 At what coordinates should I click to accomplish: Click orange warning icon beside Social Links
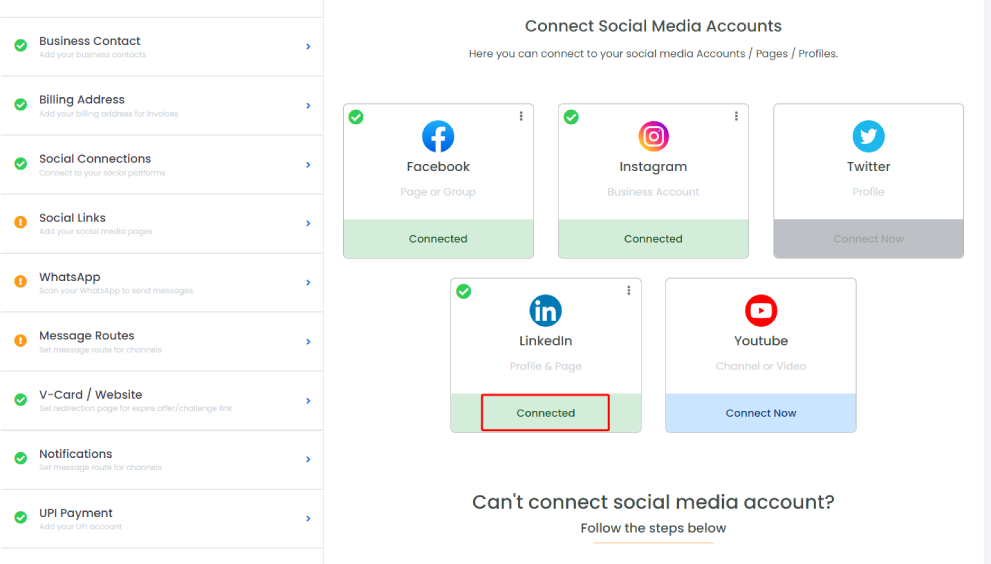click(x=21, y=223)
